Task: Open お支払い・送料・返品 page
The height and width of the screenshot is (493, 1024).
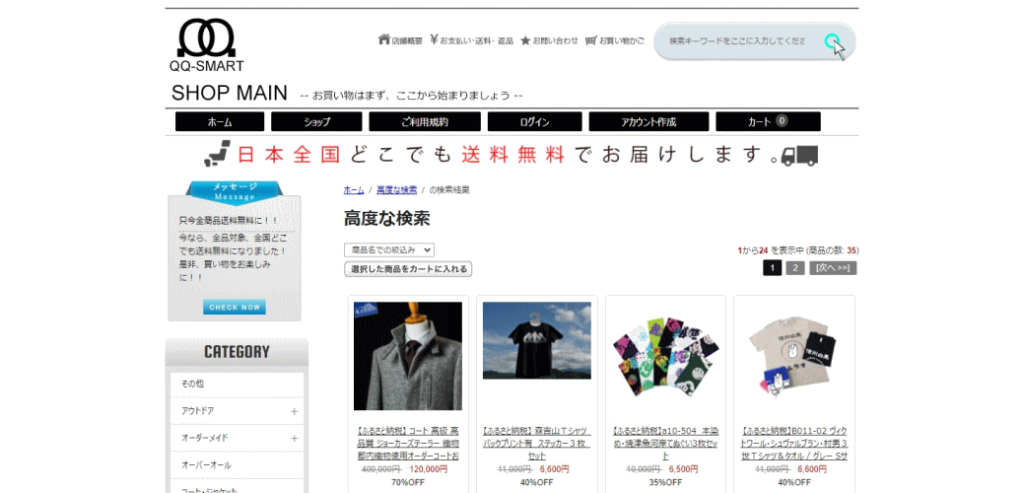Action: click(x=476, y=40)
